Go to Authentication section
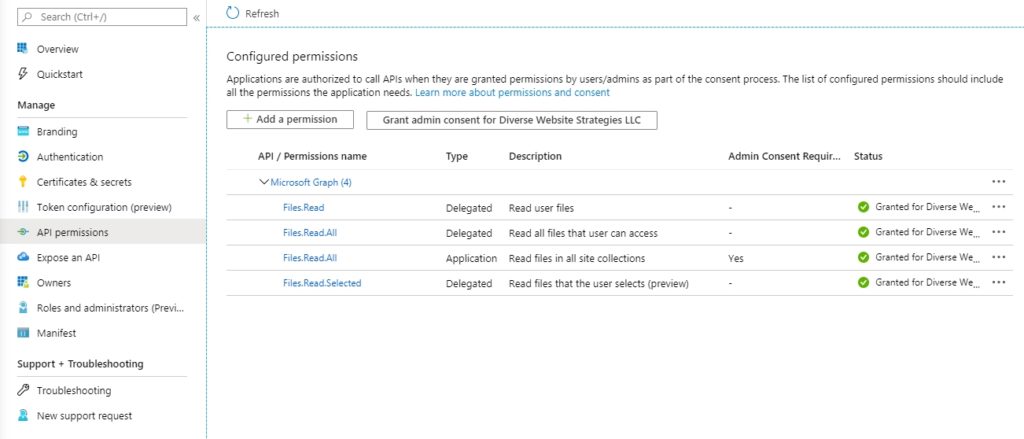 70,157
